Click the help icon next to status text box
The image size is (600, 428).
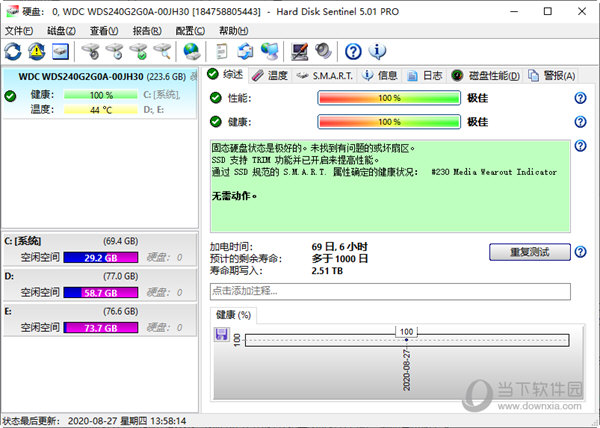pyautogui.click(x=580, y=145)
